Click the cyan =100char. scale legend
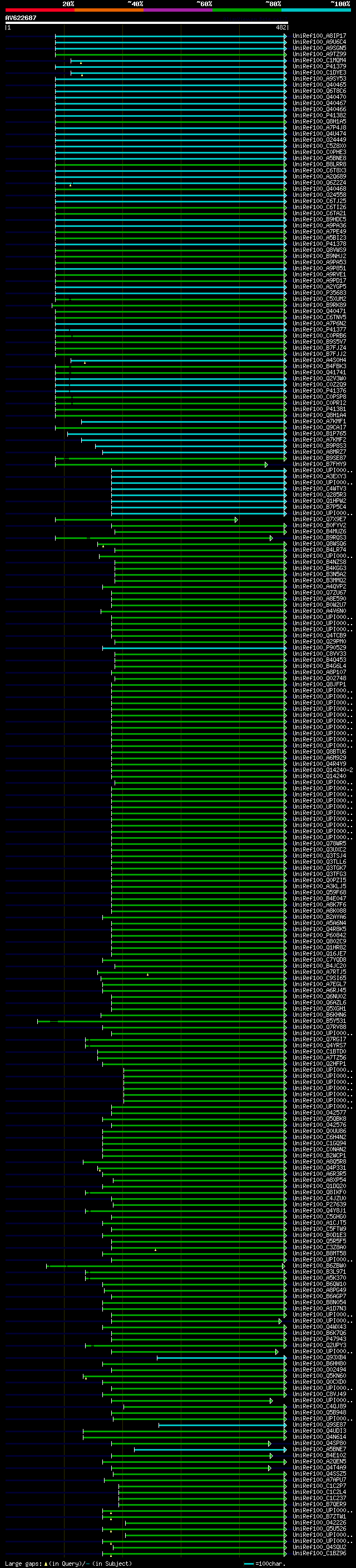 (265, 1564)
